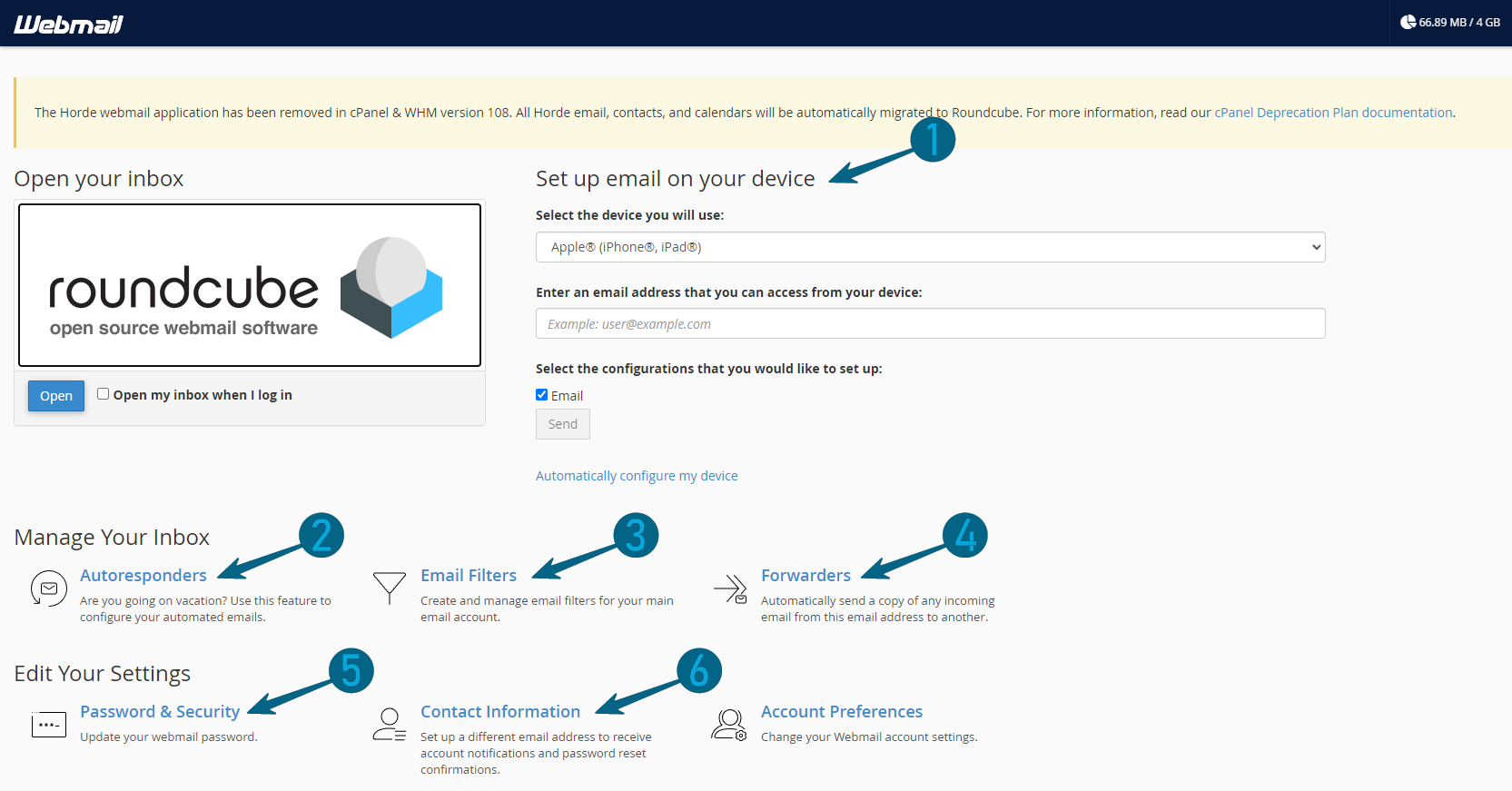Click the Webmail logo in the header

[68, 25]
